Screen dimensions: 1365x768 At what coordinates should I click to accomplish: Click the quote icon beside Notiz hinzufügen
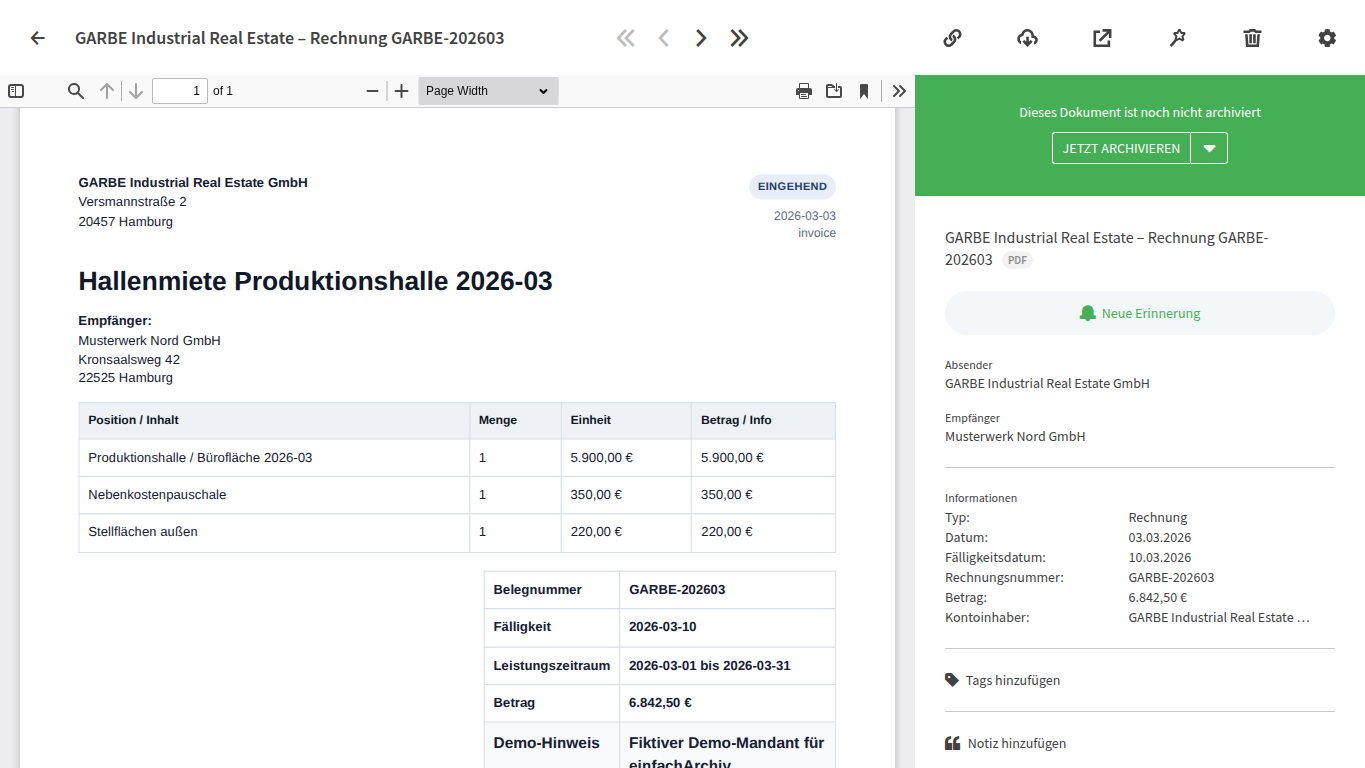[x=952, y=743]
